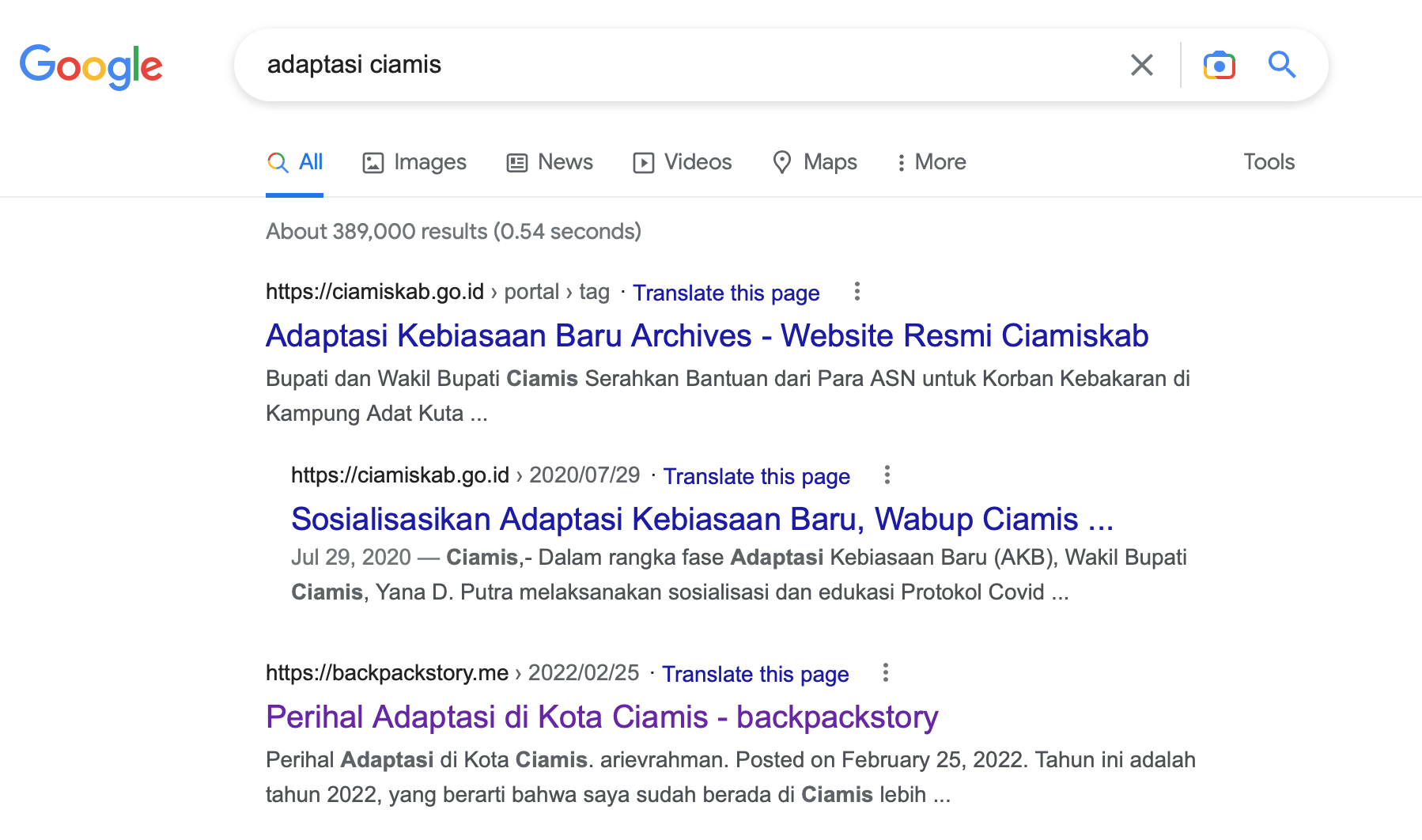Open options for ciamiskab portal tag result
Image resolution: width=1422 pixels, height=840 pixels.
pyautogui.click(x=857, y=292)
